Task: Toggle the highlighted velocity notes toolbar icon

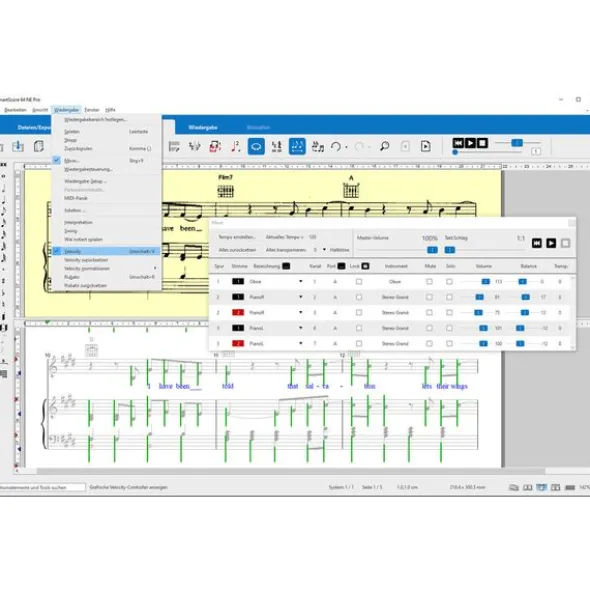Action: coord(297,146)
